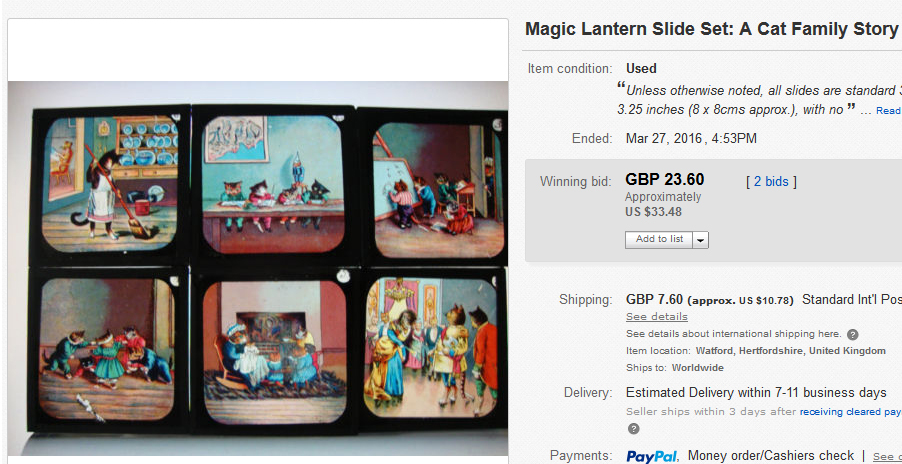
Task: Click the Magic Lantern Slide Set title
Action: tap(713, 29)
